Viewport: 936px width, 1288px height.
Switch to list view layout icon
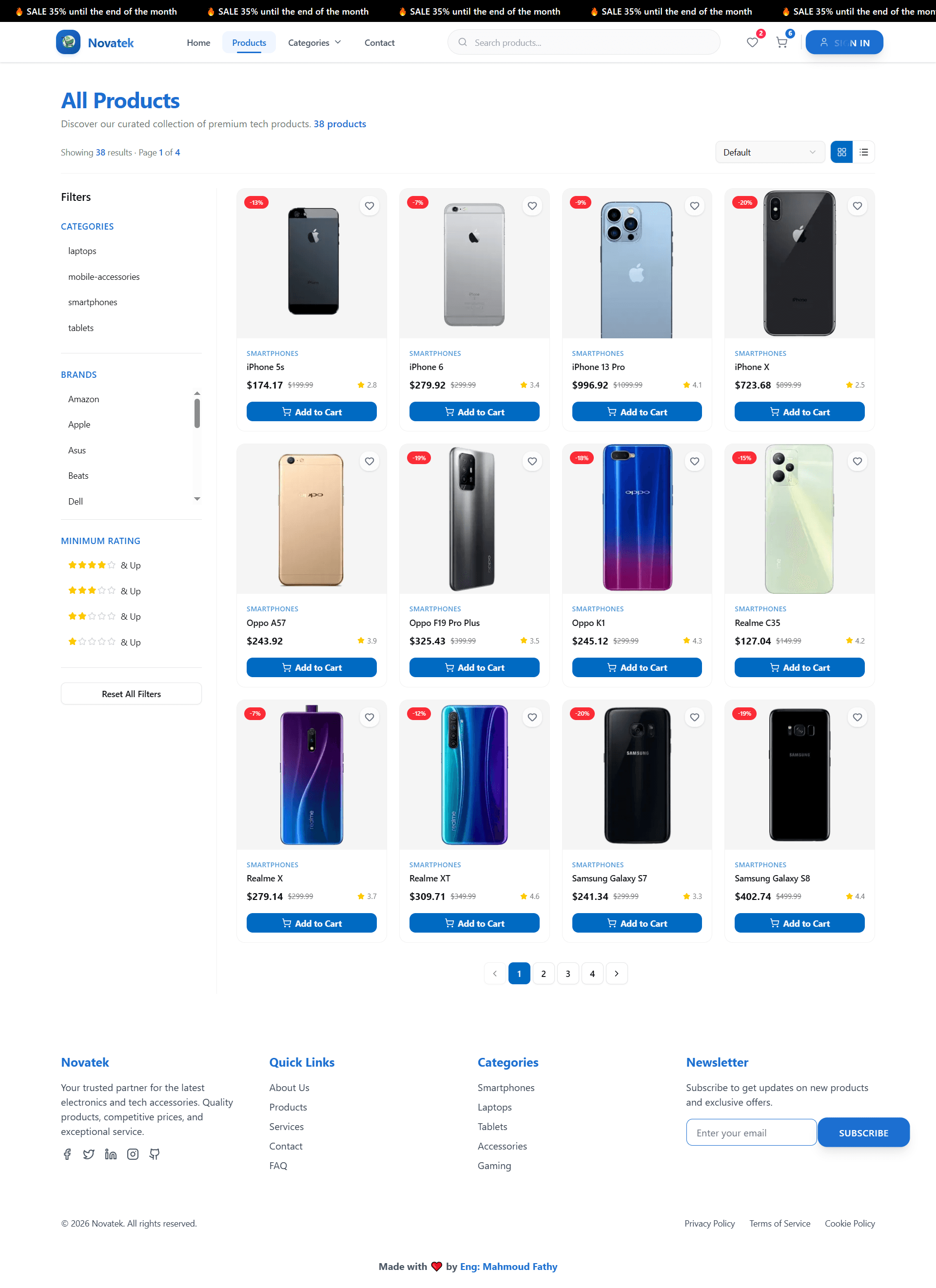[864, 152]
